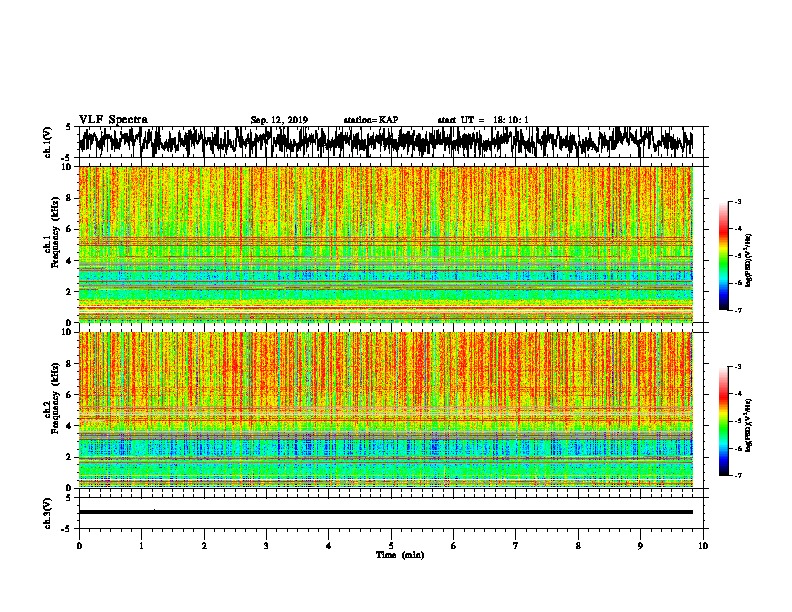Image resolution: width=792 pixels, height=612 pixels.
Task: Click the ch.2 spectrogram color scale bar
Action: 724,421
